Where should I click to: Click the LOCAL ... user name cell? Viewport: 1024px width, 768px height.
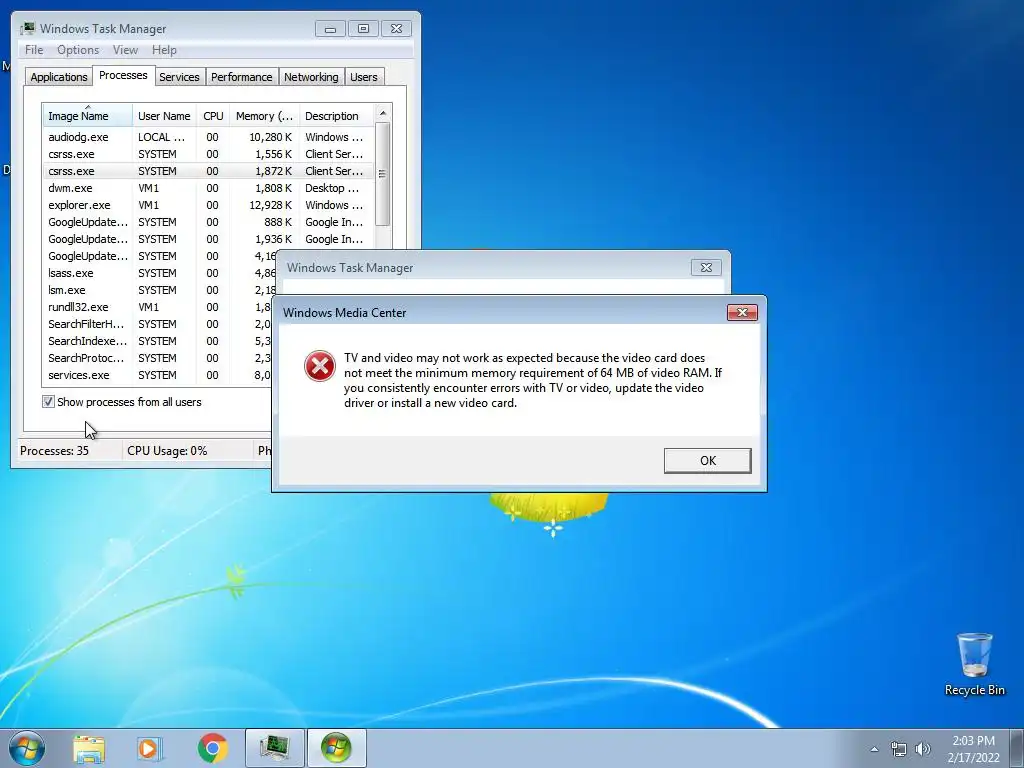point(161,137)
